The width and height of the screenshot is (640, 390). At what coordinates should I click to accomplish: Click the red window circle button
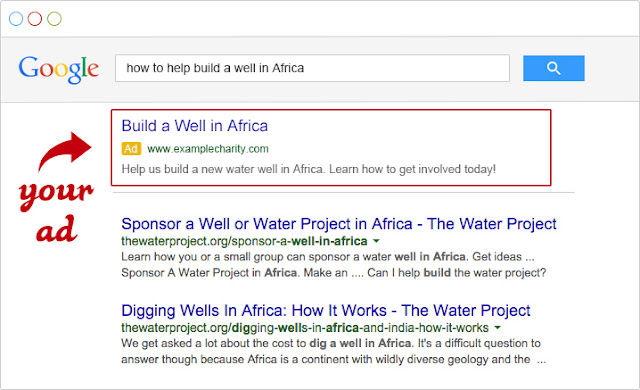pos(35,19)
